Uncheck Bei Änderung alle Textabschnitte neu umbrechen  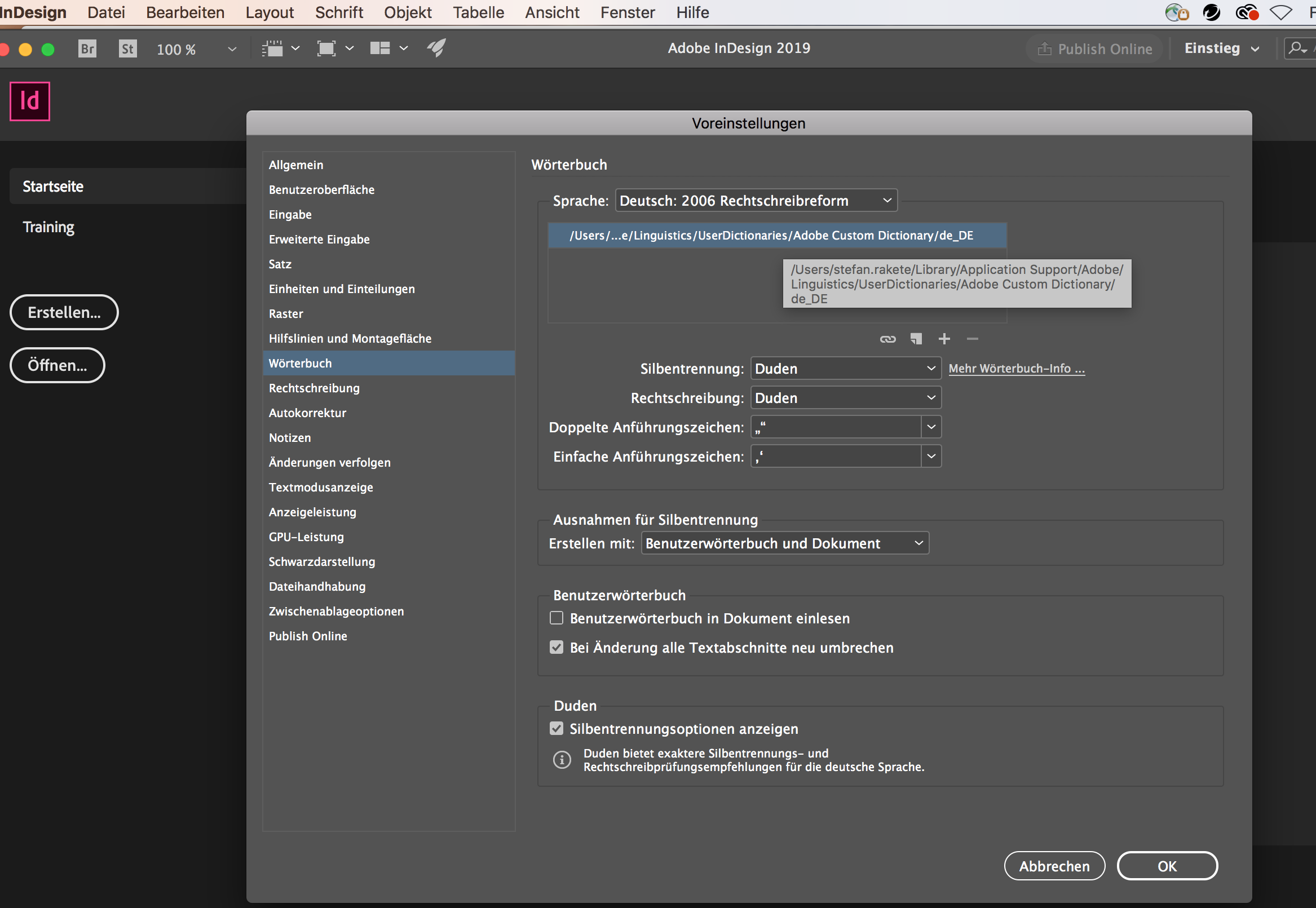556,648
